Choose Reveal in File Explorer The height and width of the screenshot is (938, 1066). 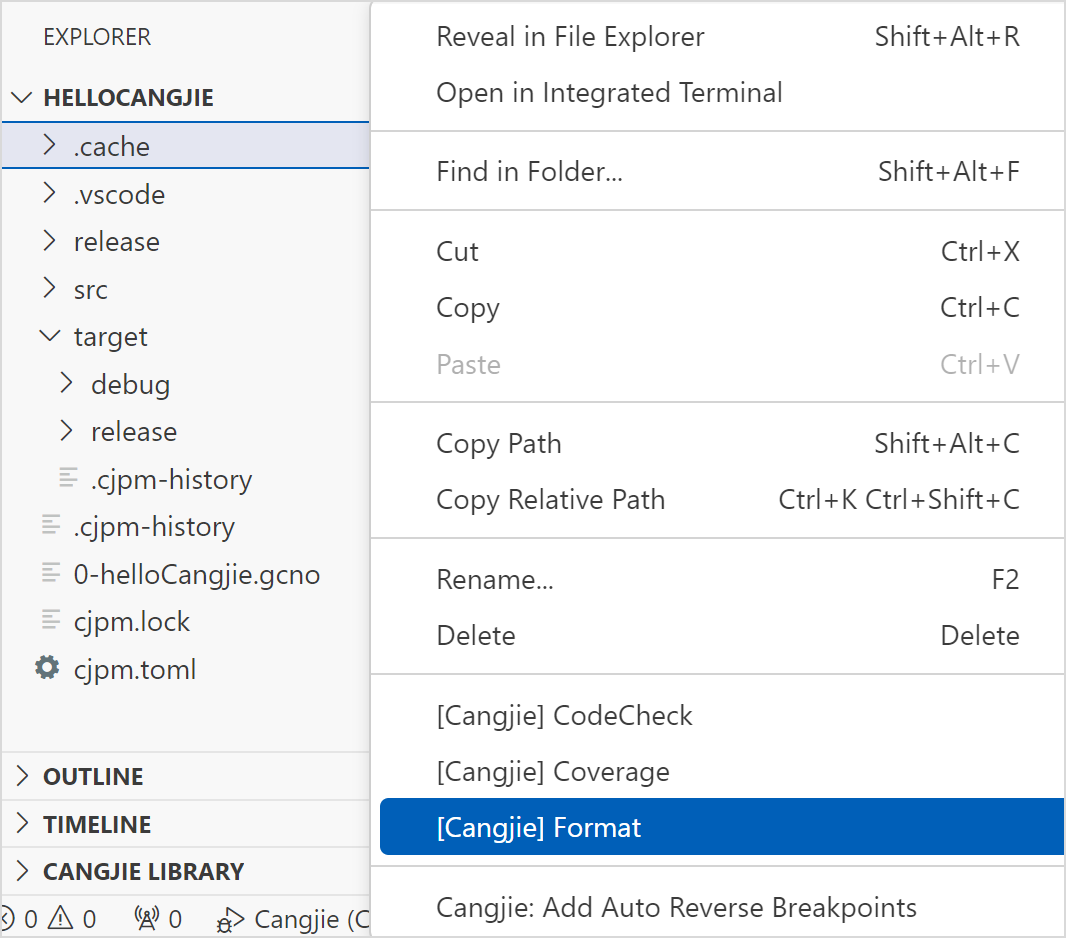[570, 36]
